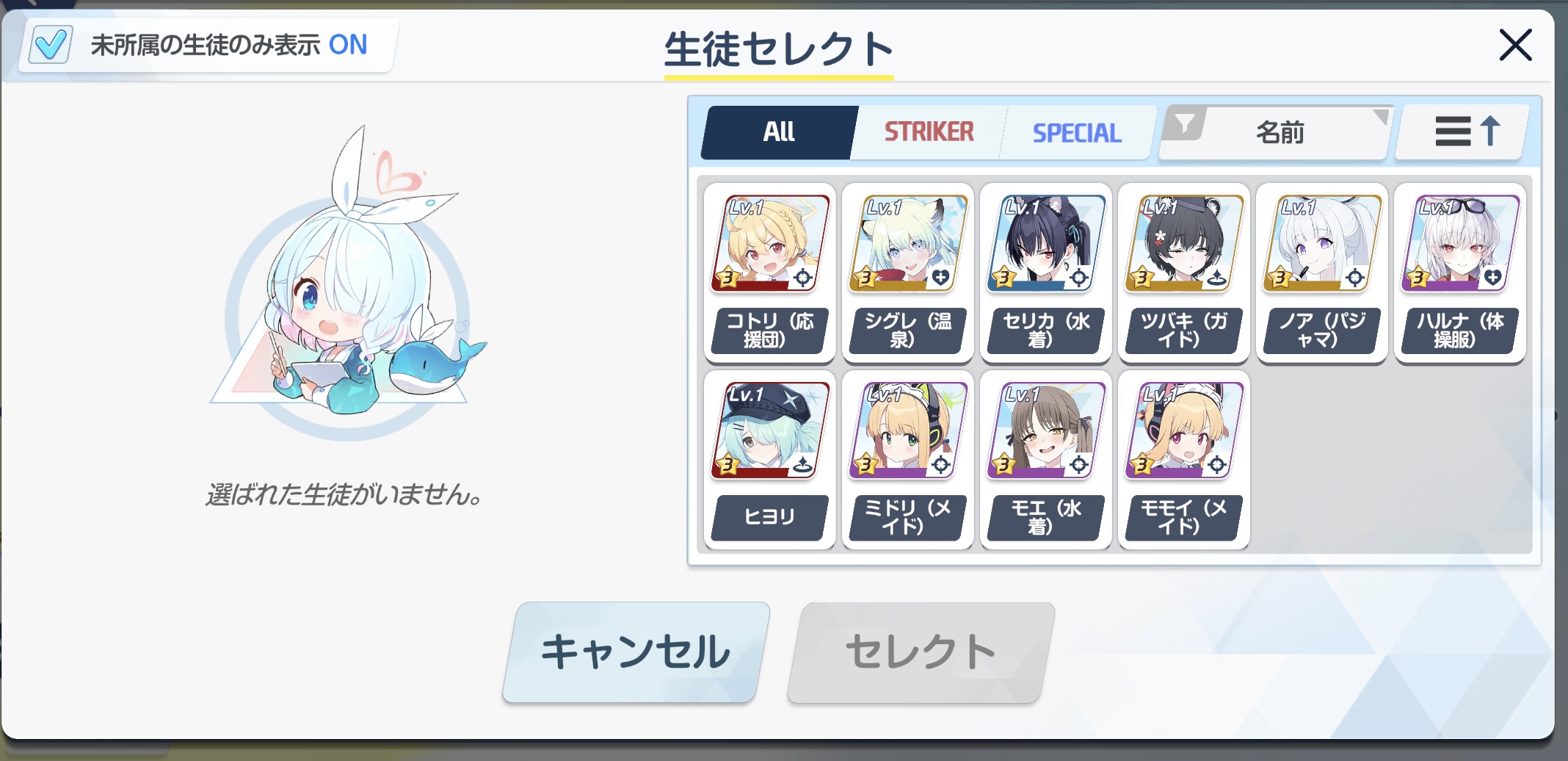This screenshot has height=761, width=1568.
Task: Select ミドリ(メイド) student icon
Action: pos(907,460)
